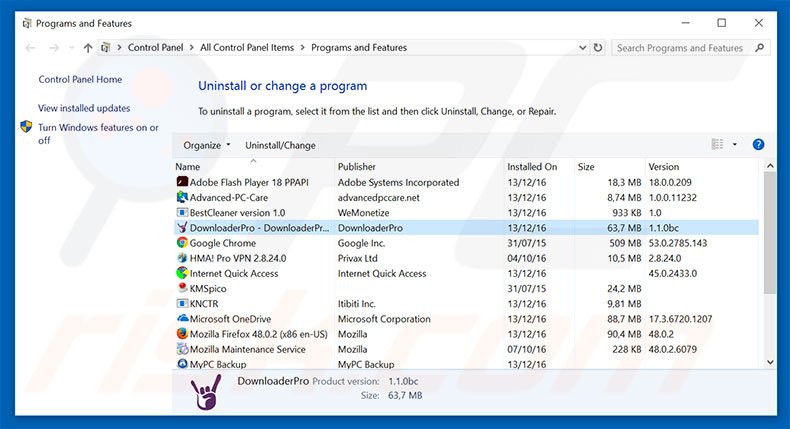Click Privax Ltd publisher cell
790x429 pixels.
357,258
